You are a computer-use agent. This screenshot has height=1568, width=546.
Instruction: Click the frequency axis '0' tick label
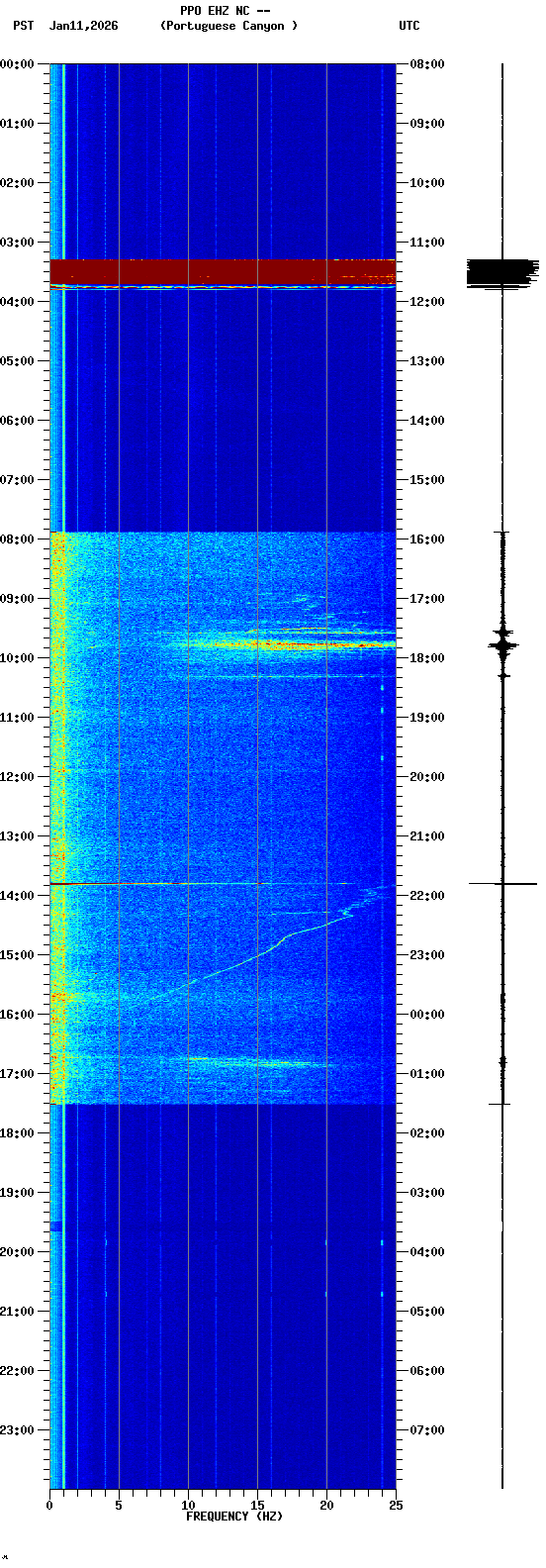click(x=49, y=1506)
